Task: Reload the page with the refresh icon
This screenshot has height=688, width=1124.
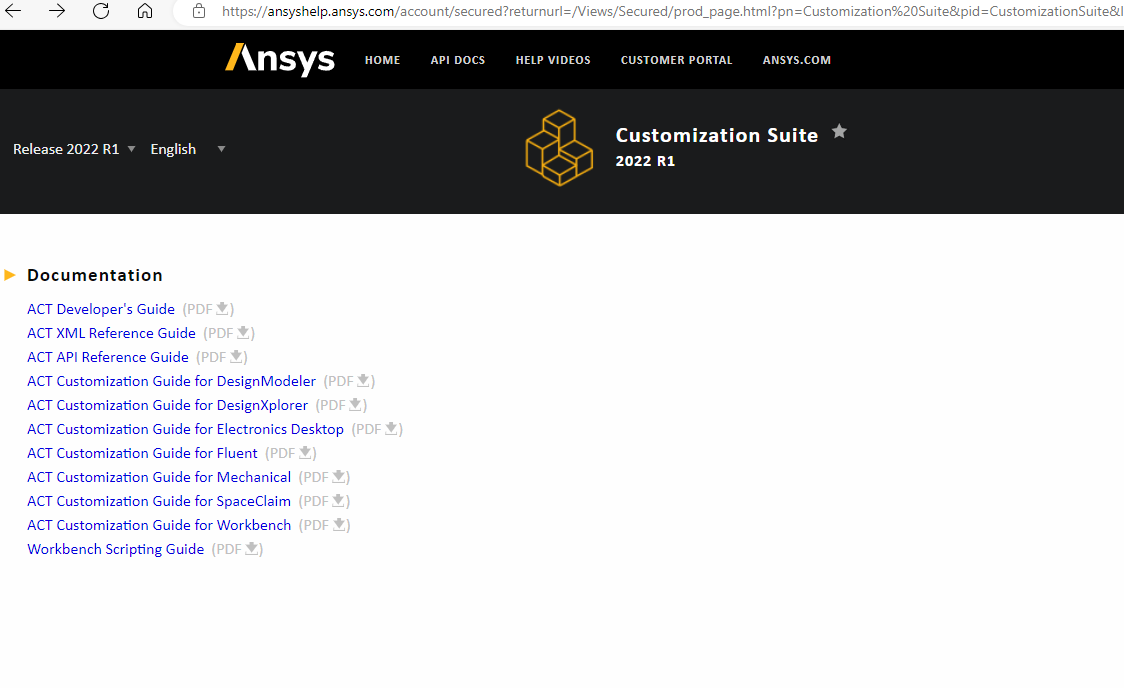Action: click(101, 11)
